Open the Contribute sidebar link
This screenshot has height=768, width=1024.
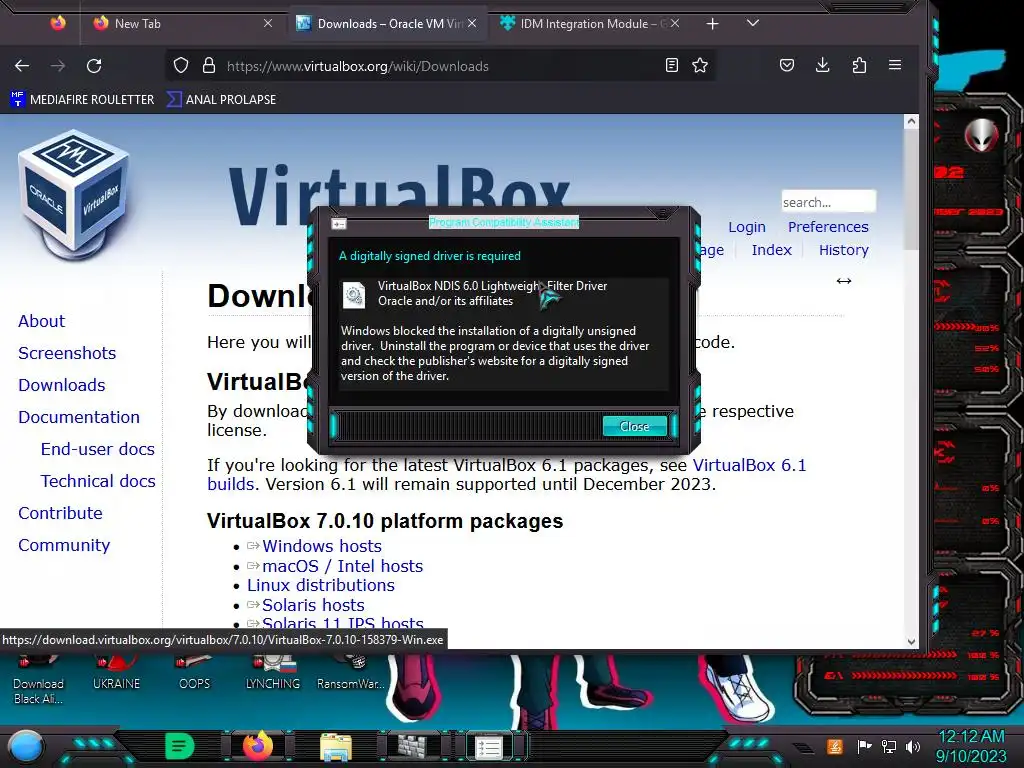coord(61,513)
